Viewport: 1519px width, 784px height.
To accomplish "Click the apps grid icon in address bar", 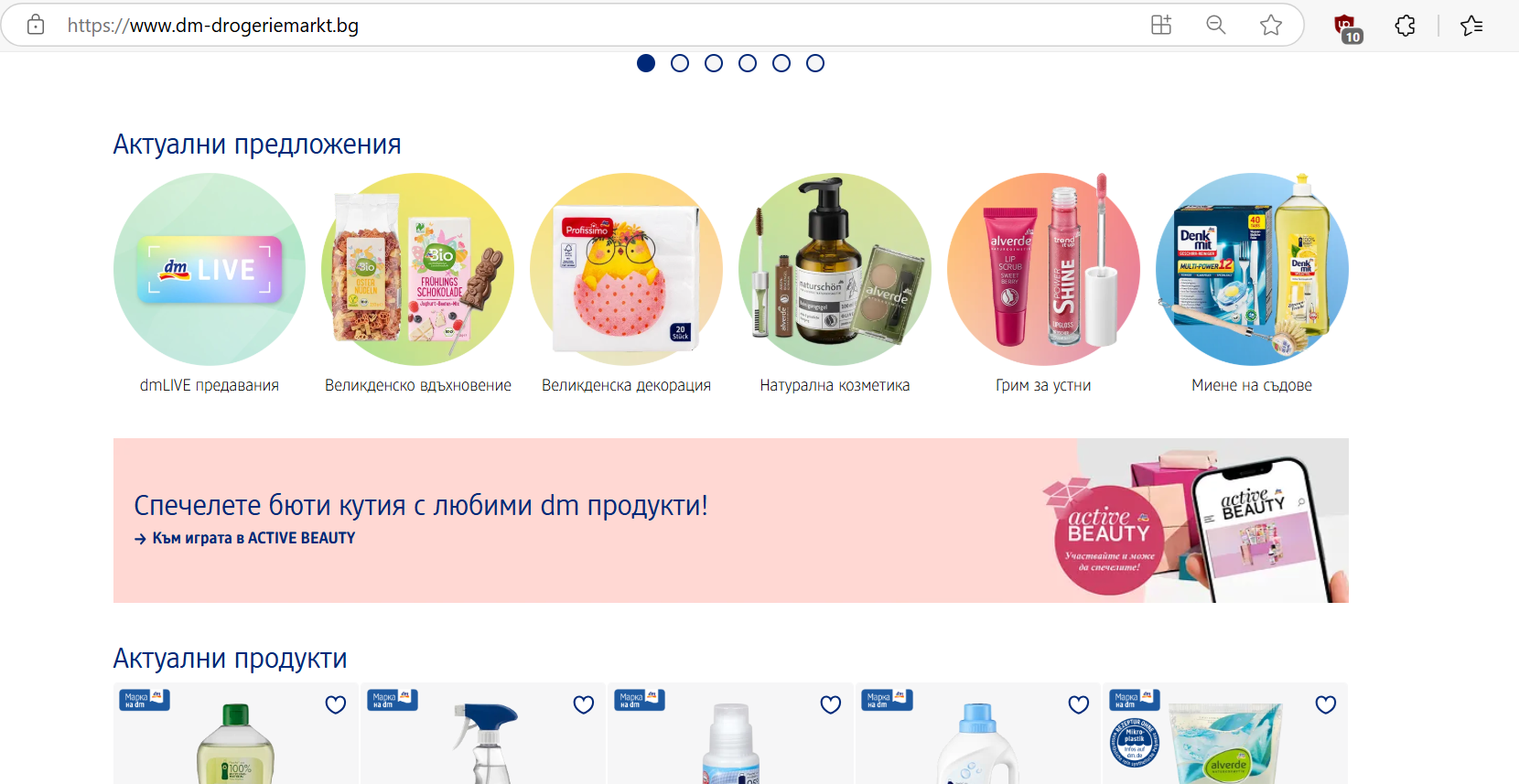I will [1161, 26].
